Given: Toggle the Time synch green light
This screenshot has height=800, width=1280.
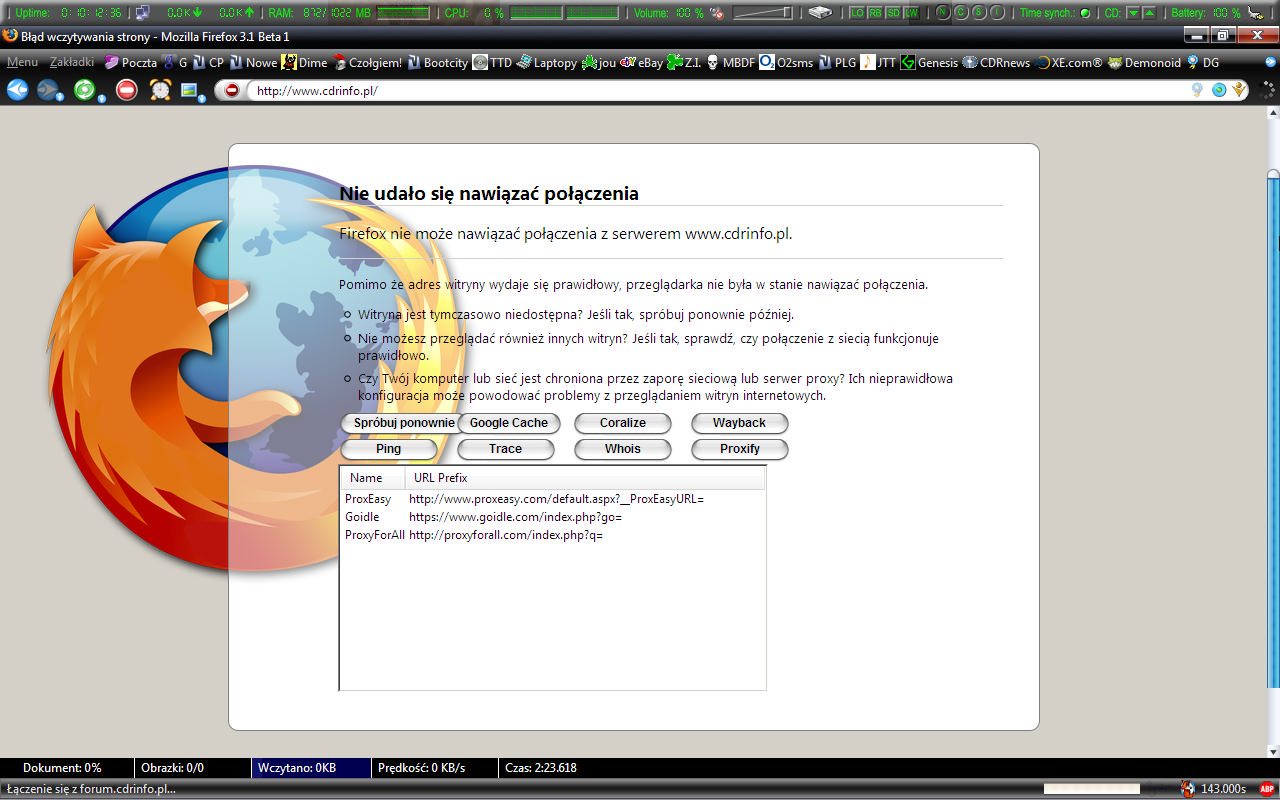Looking at the screenshot, I should [x=1085, y=13].
